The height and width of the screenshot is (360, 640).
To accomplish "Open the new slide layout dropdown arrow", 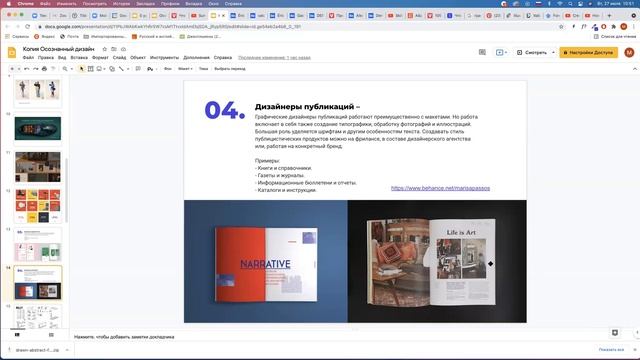I will coord(19,69).
